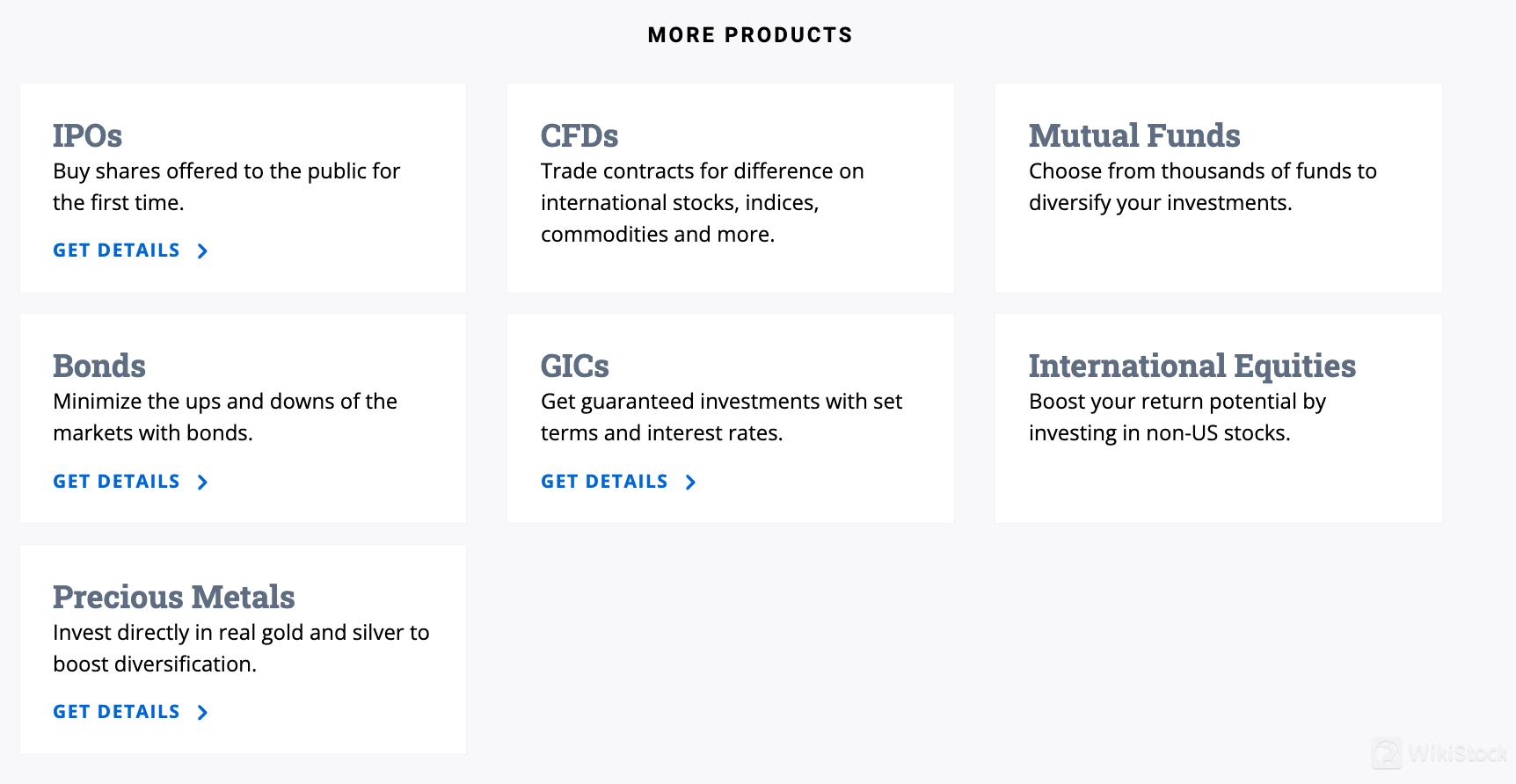
Task: Click the chevron arrow in Precious Metals card
Action: (202, 713)
